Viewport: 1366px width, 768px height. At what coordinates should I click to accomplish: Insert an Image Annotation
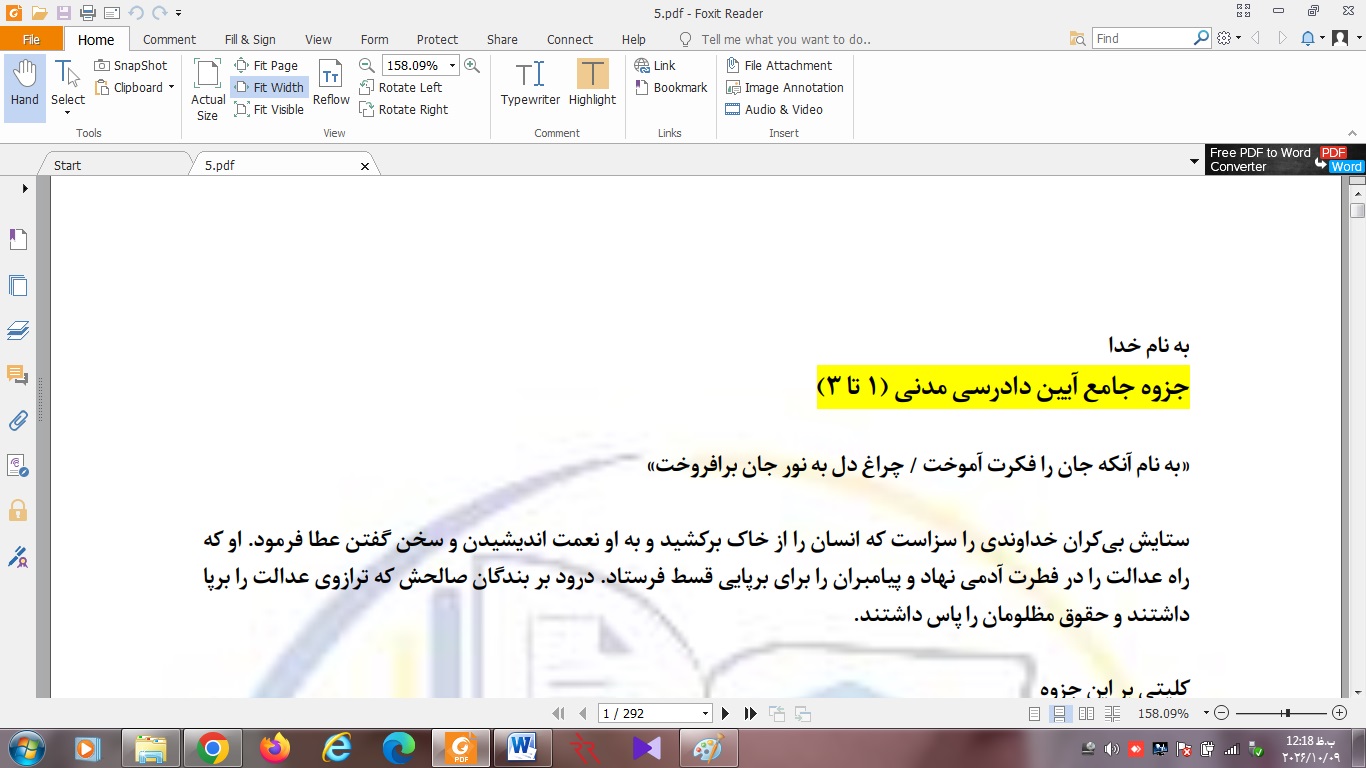(784, 87)
